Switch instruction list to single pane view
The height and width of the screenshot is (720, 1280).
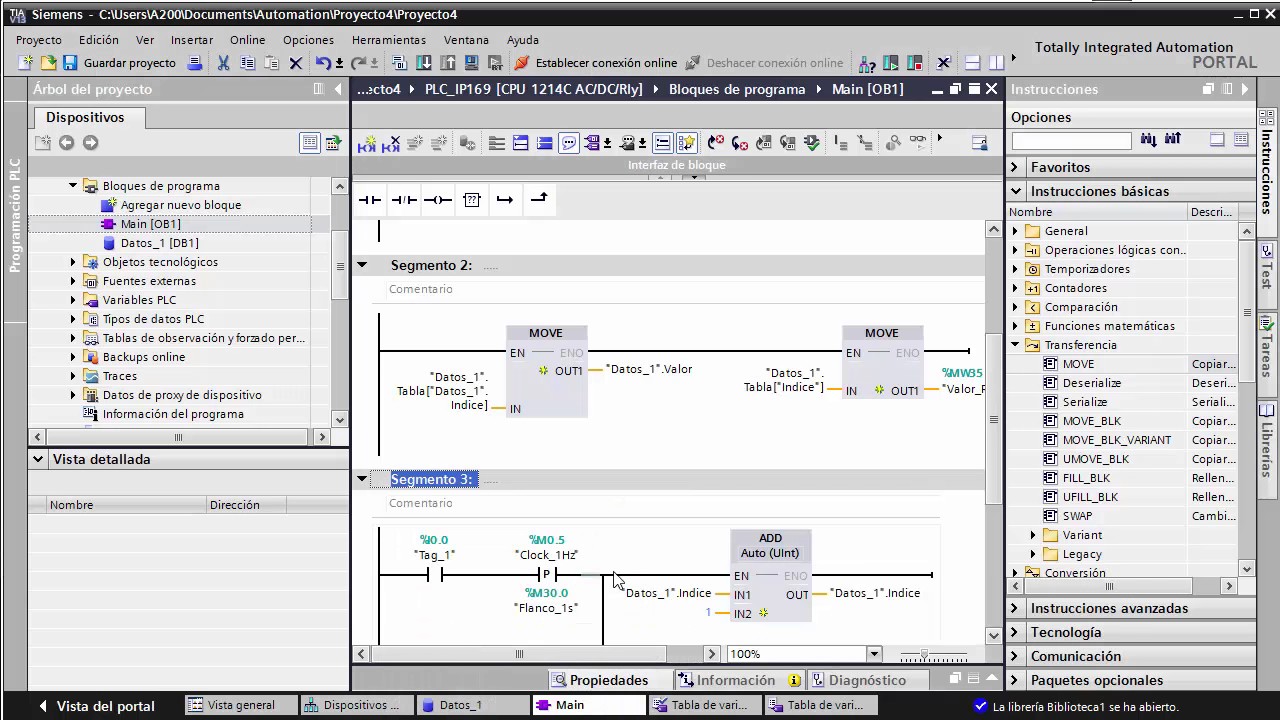(1217, 140)
